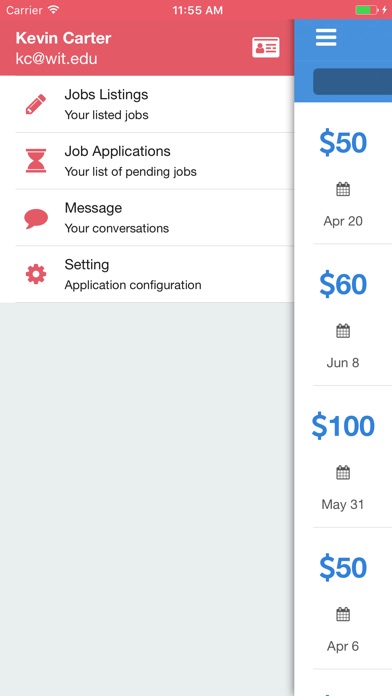Click the speech bubble Message icon
This screenshot has width=392, height=696.
[x=36, y=218]
